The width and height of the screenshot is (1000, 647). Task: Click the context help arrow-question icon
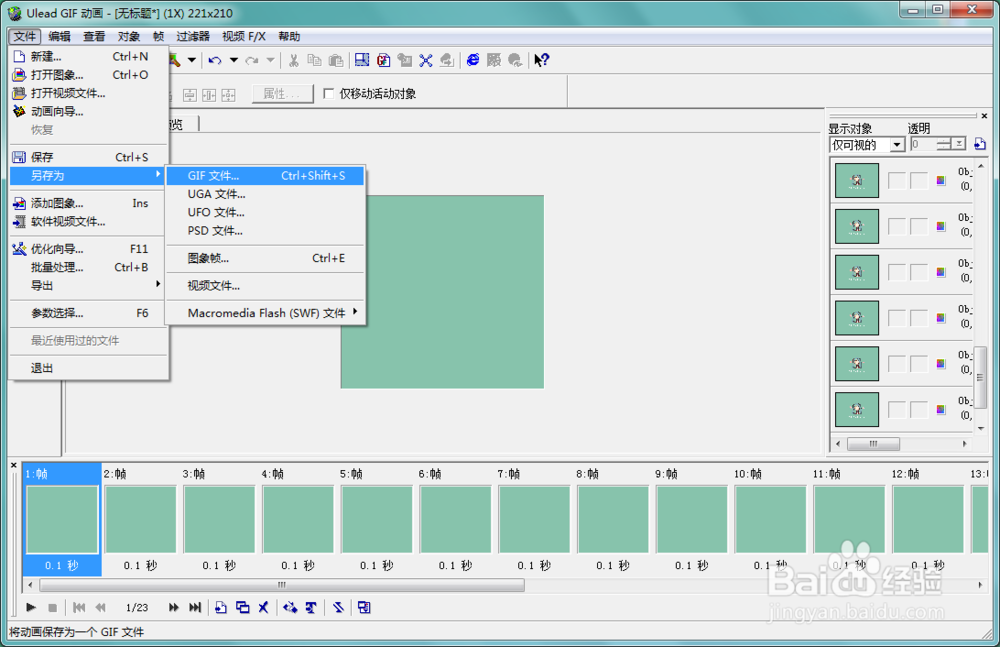click(541, 60)
